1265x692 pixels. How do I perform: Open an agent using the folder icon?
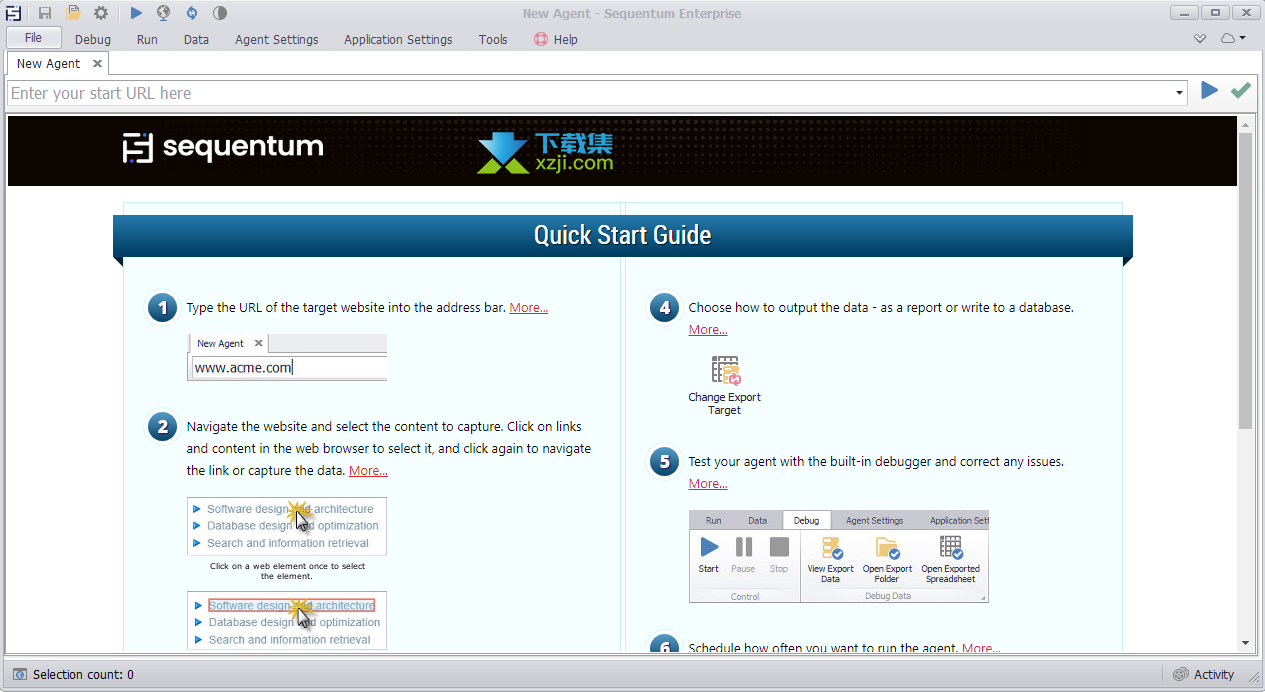click(73, 13)
